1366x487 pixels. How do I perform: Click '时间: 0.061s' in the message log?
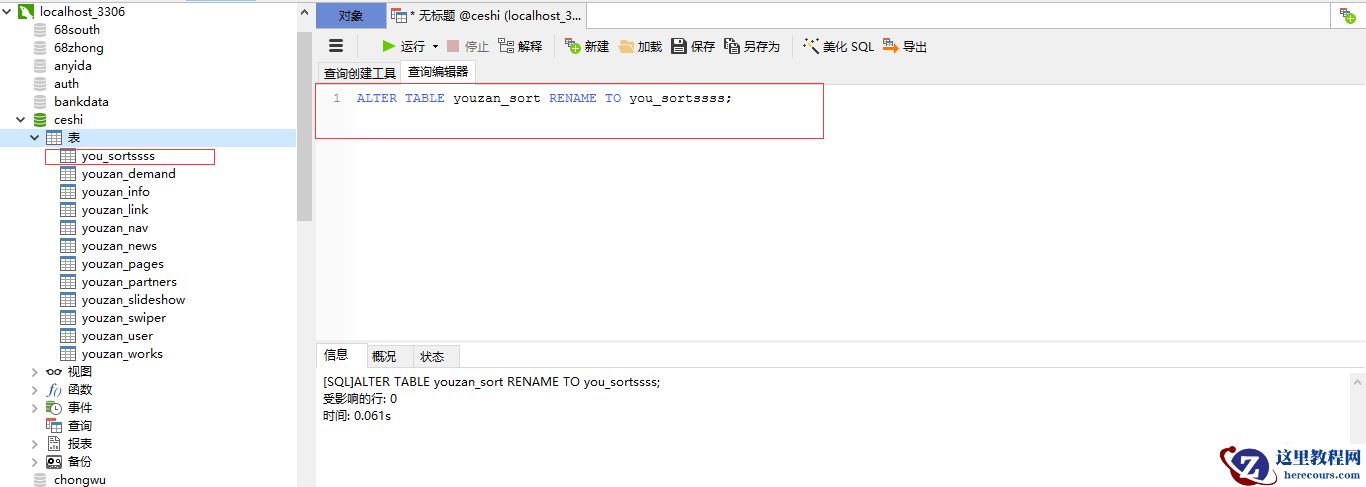tap(357, 416)
